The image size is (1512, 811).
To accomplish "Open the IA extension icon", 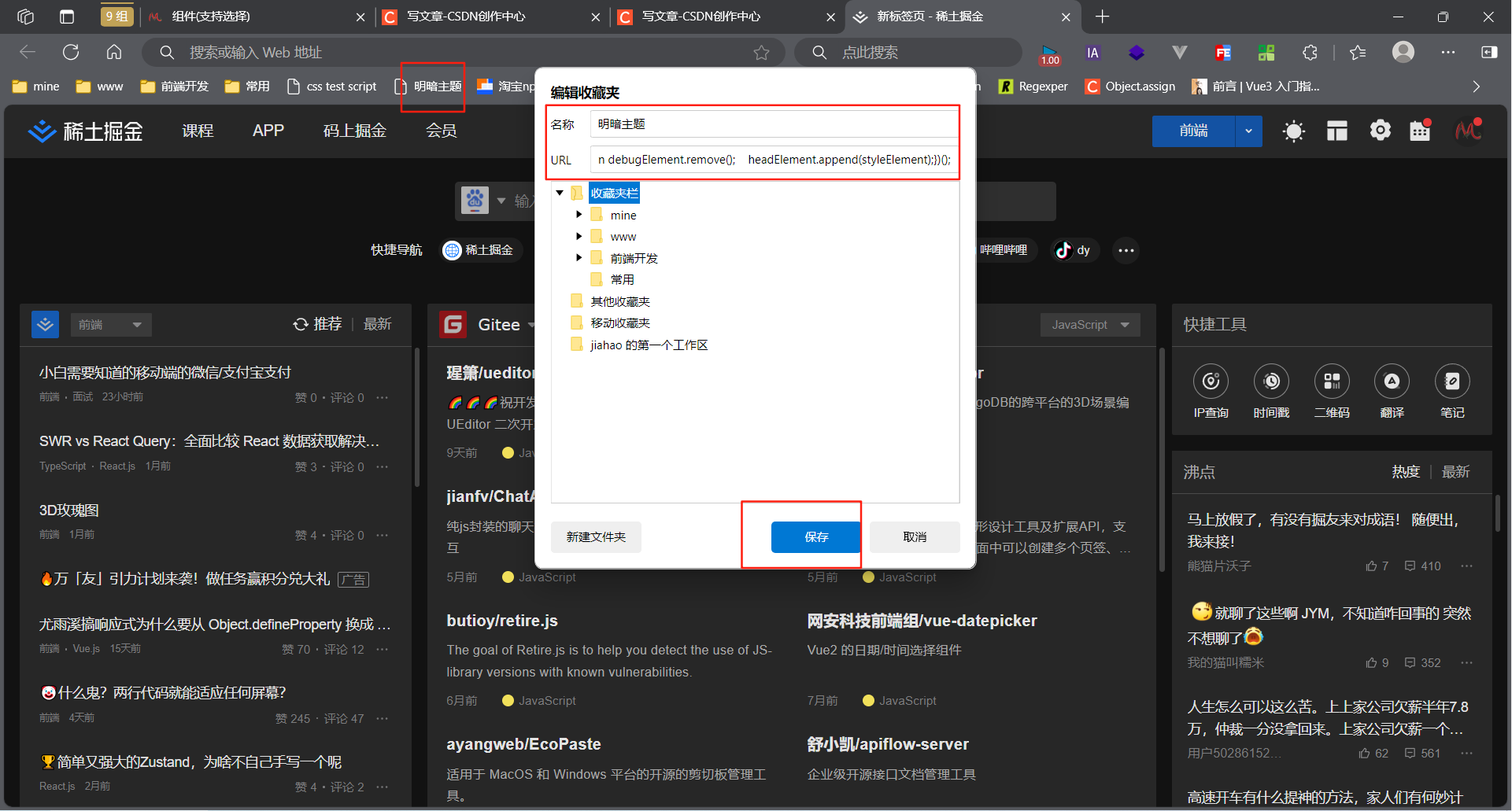I will tap(1092, 53).
